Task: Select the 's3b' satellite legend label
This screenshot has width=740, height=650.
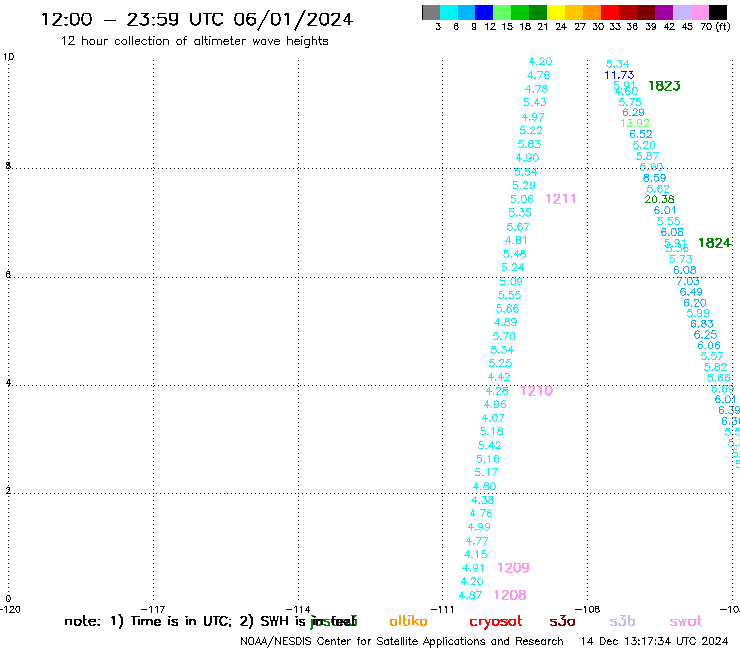Action: 622,621
